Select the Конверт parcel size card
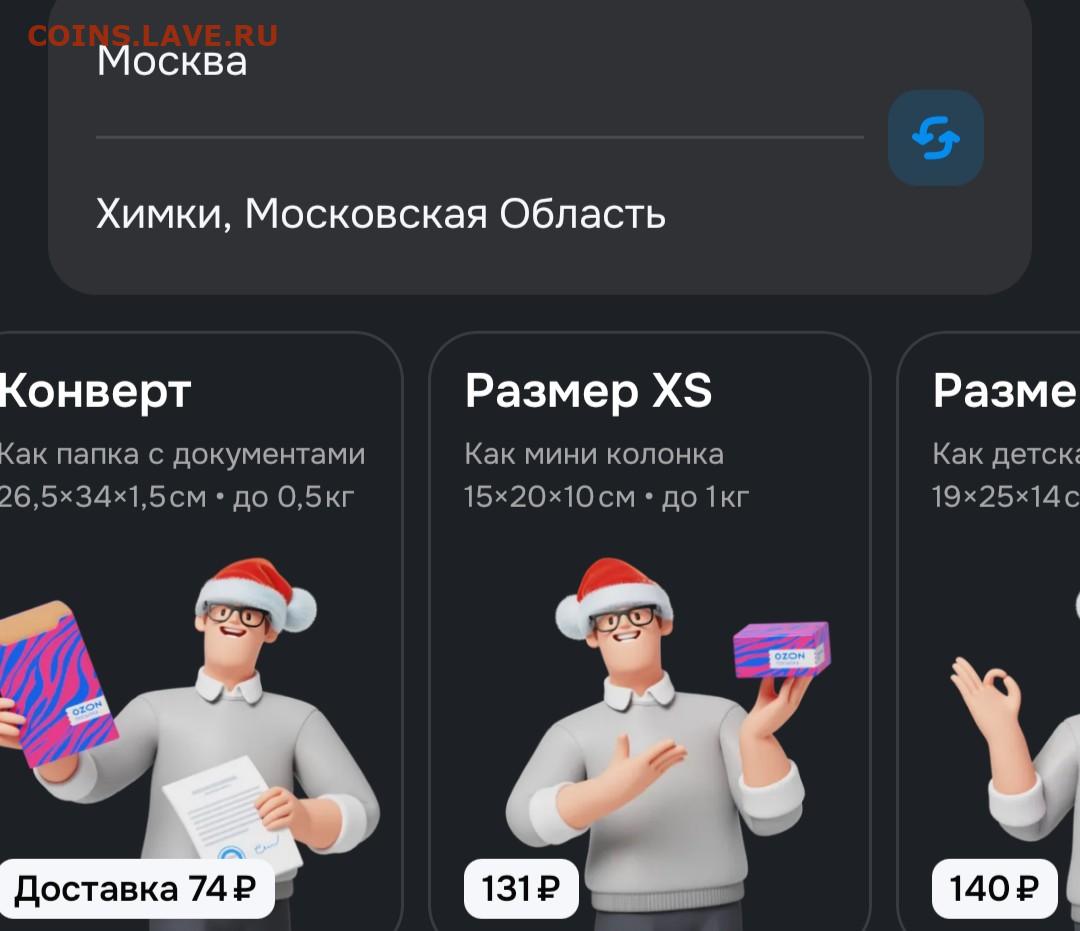This screenshot has width=1080, height=931. [200, 631]
